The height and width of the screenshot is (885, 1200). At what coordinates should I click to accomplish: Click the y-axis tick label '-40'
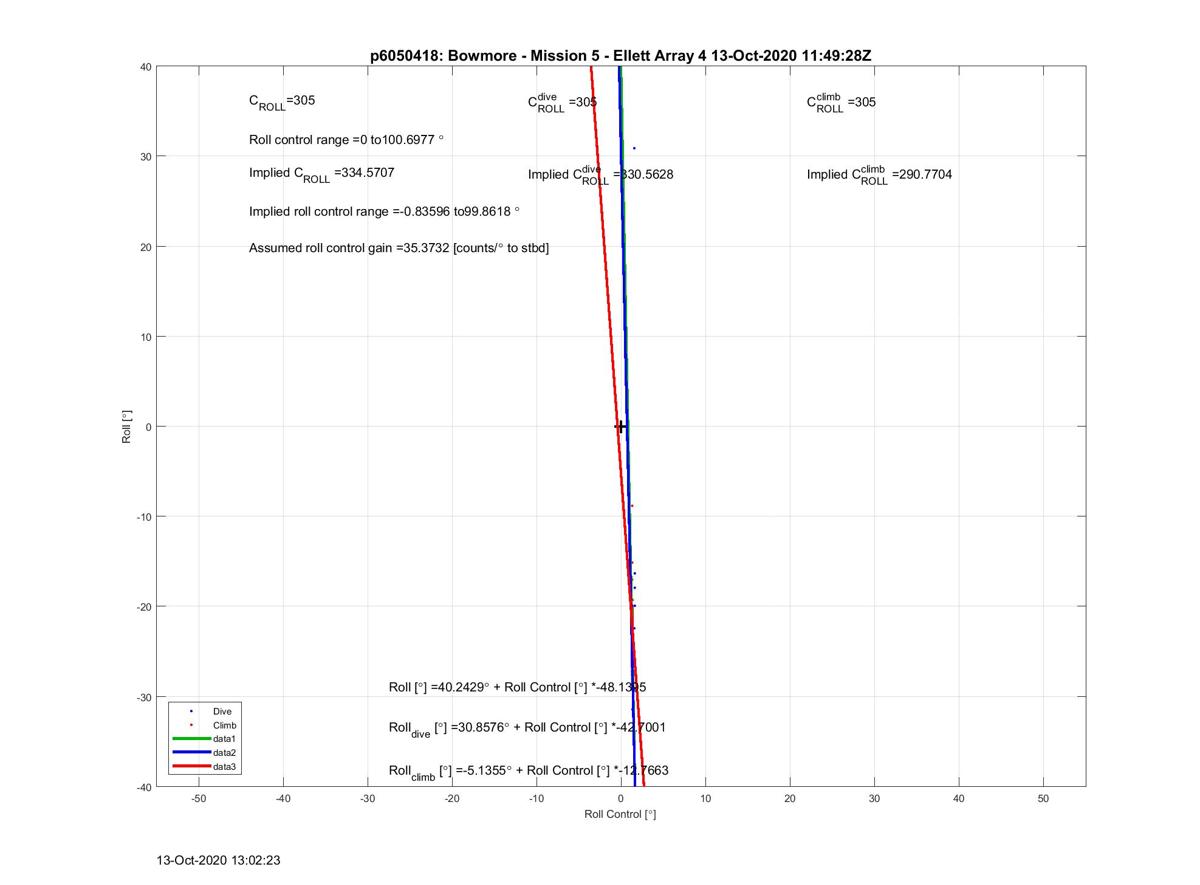pyautogui.click(x=143, y=787)
